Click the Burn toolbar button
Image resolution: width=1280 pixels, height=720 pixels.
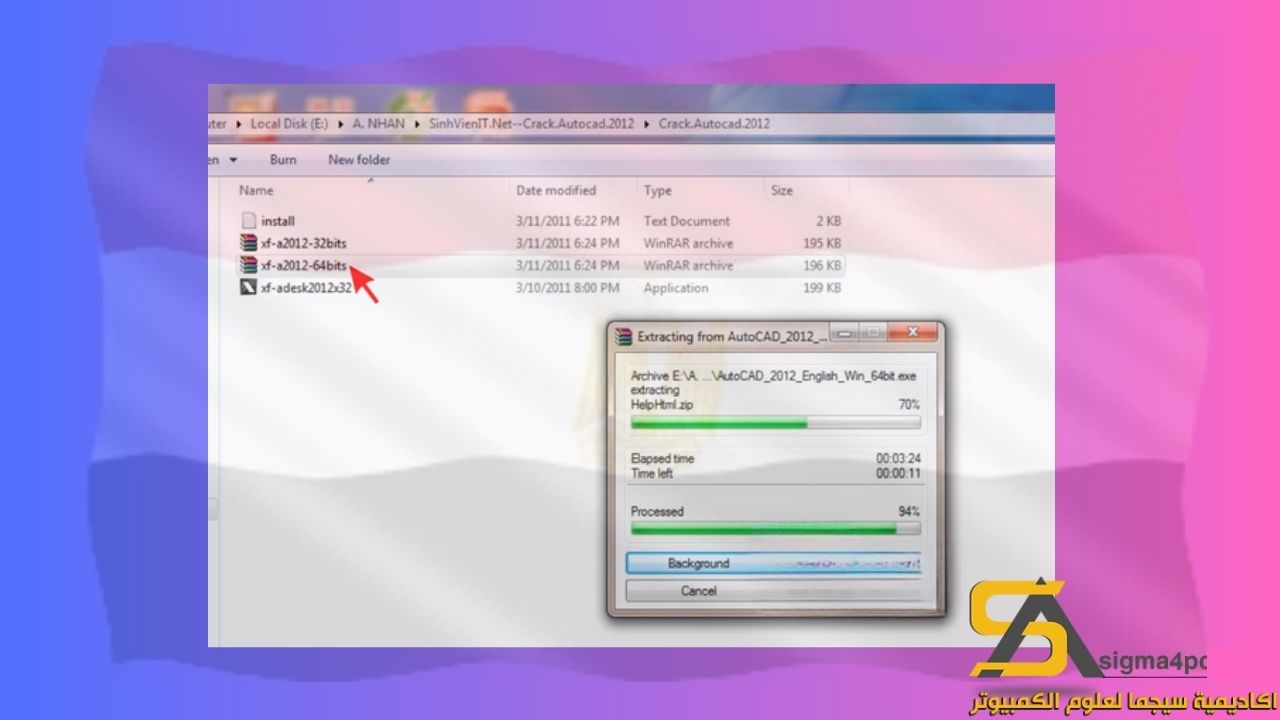[283, 160]
